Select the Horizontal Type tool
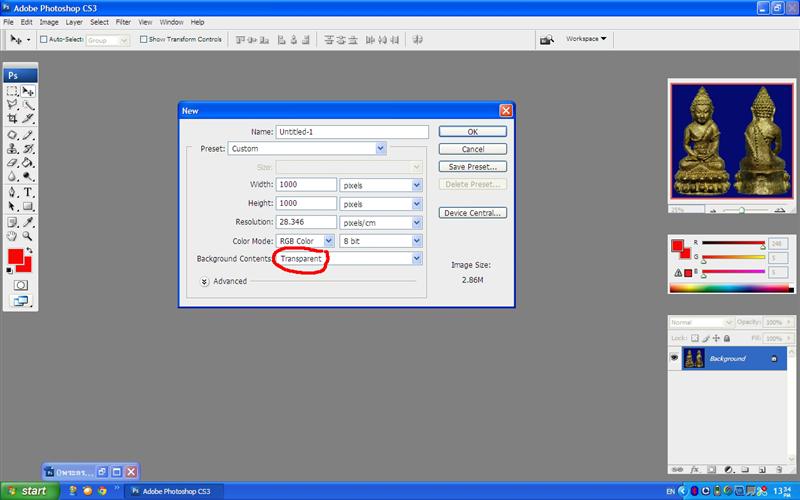The width and height of the screenshot is (800, 500). 28,192
